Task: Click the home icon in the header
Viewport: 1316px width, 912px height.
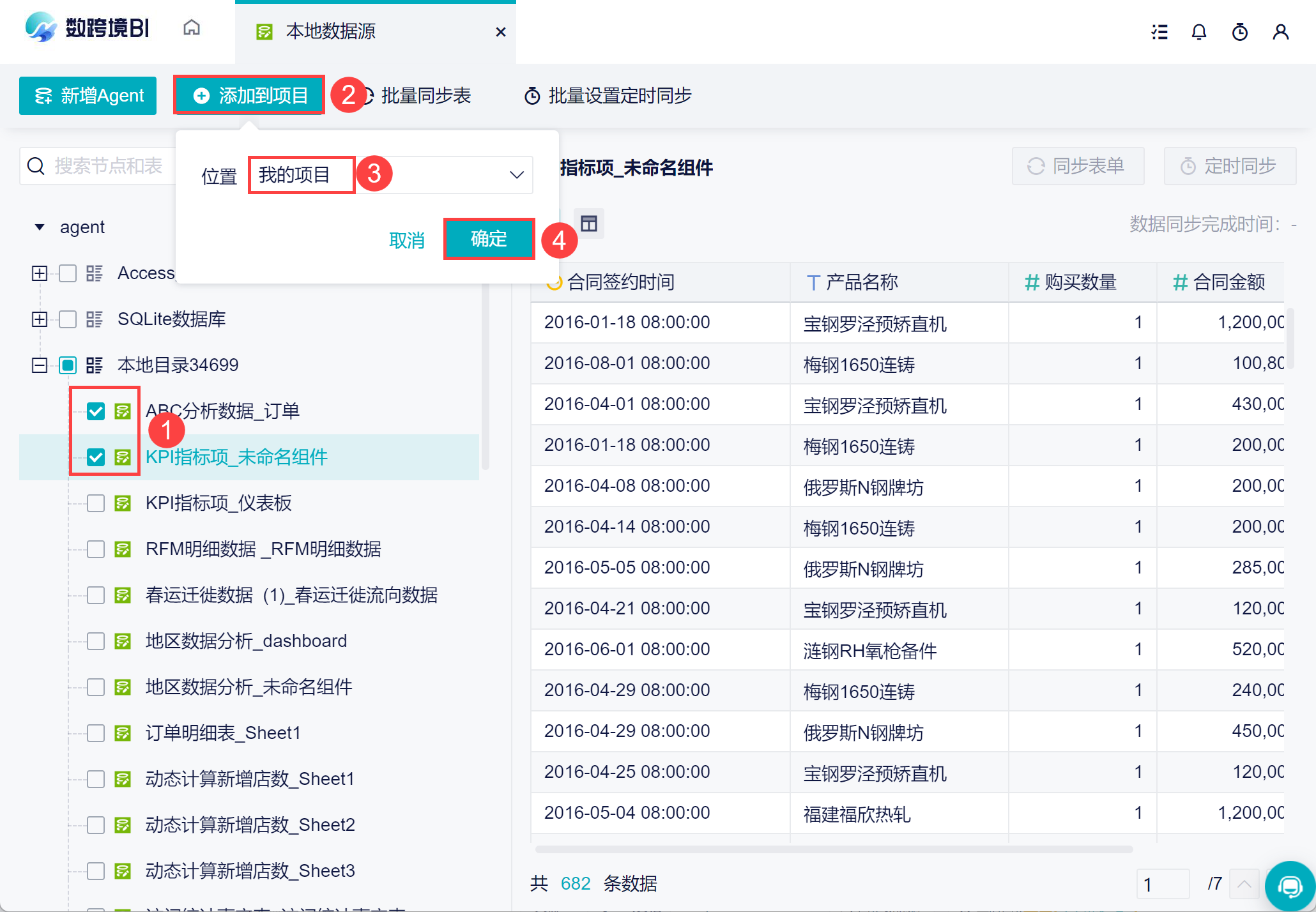Action: pyautogui.click(x=192, y=28)
